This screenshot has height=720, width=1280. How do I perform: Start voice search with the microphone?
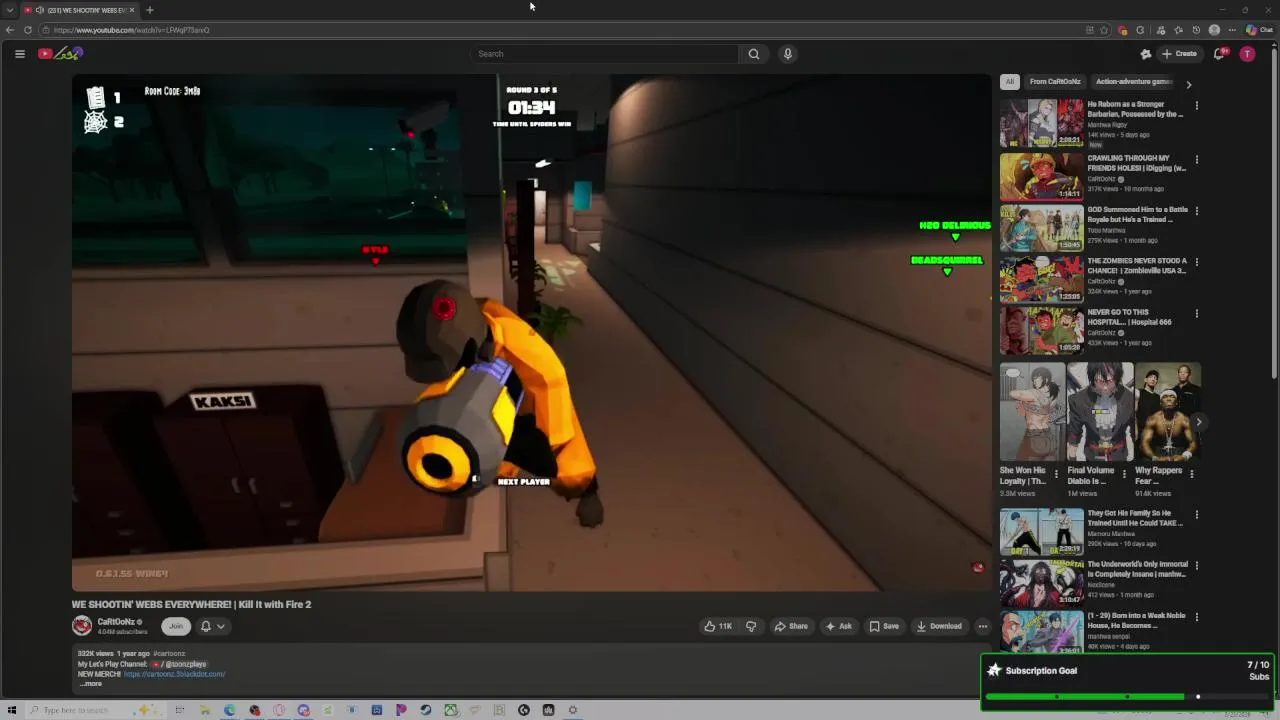pos(788,54)
